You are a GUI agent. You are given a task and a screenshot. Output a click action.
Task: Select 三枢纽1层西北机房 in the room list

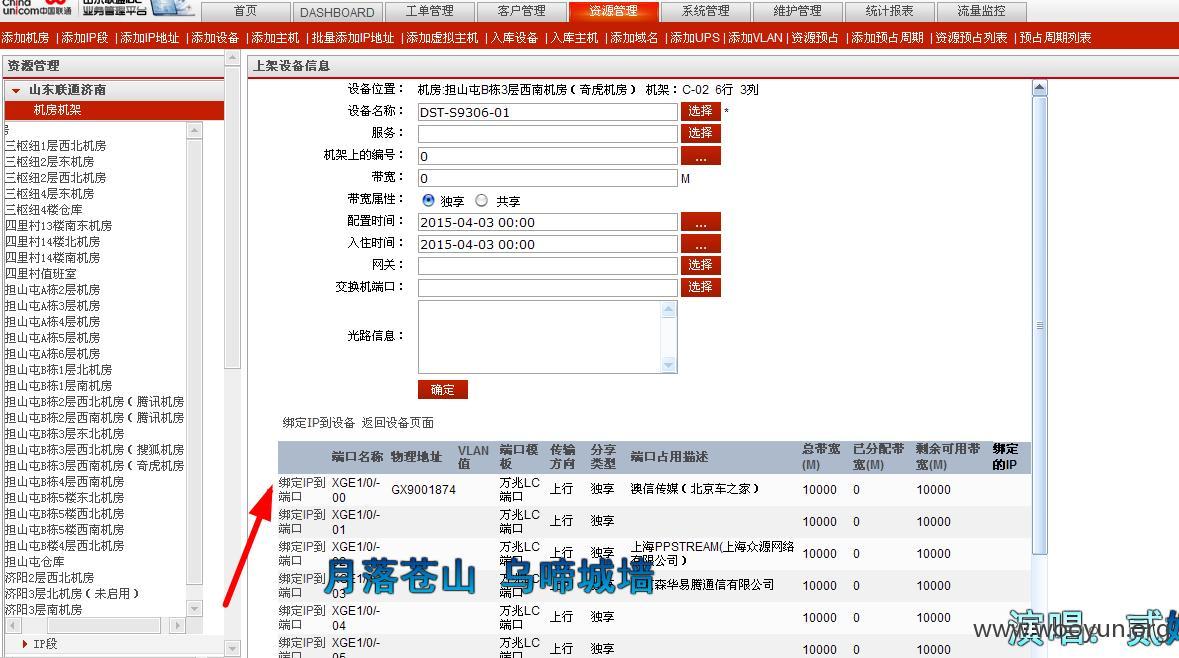[56, 146]
